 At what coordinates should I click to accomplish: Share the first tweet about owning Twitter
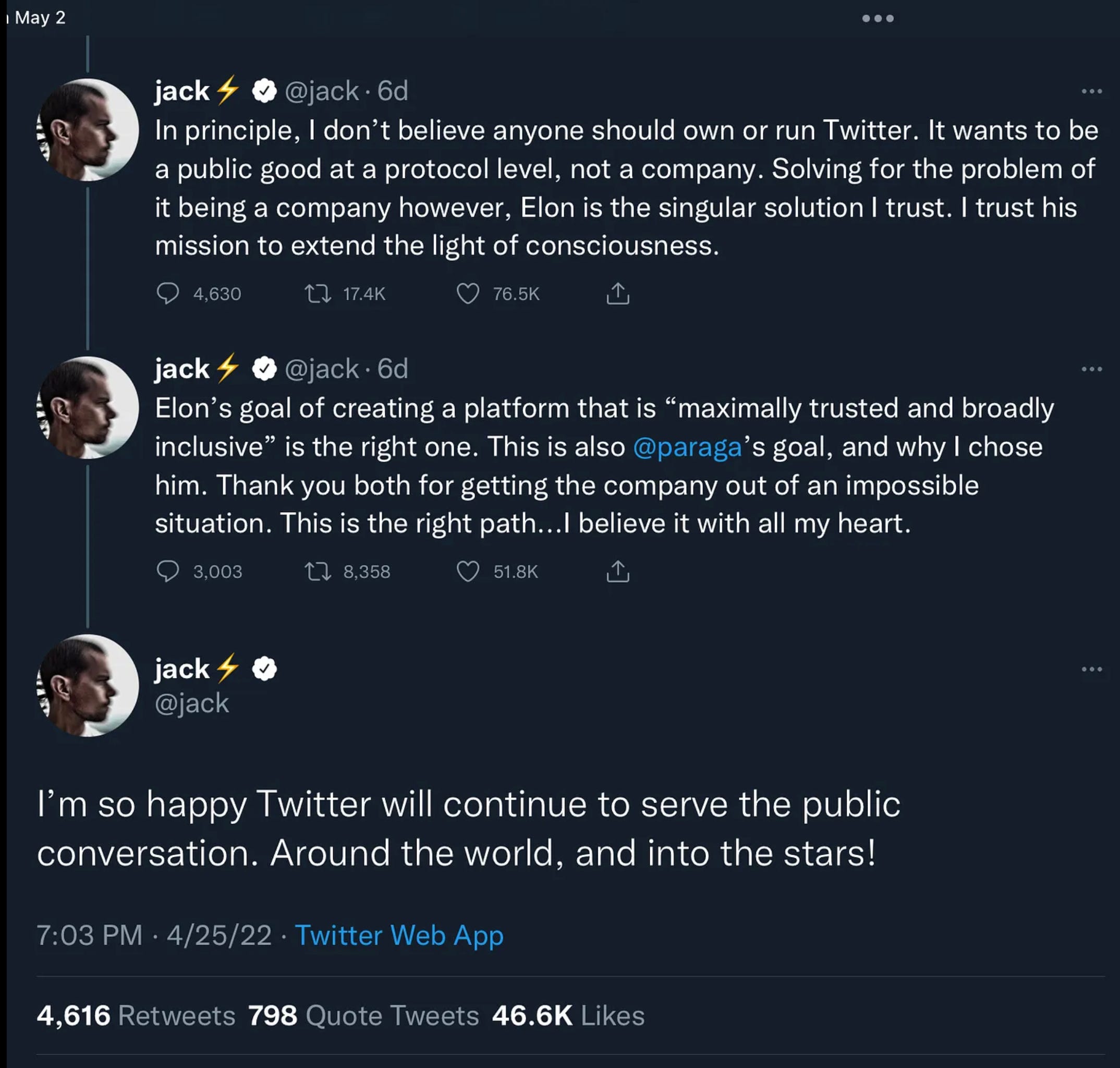(618, 293)
